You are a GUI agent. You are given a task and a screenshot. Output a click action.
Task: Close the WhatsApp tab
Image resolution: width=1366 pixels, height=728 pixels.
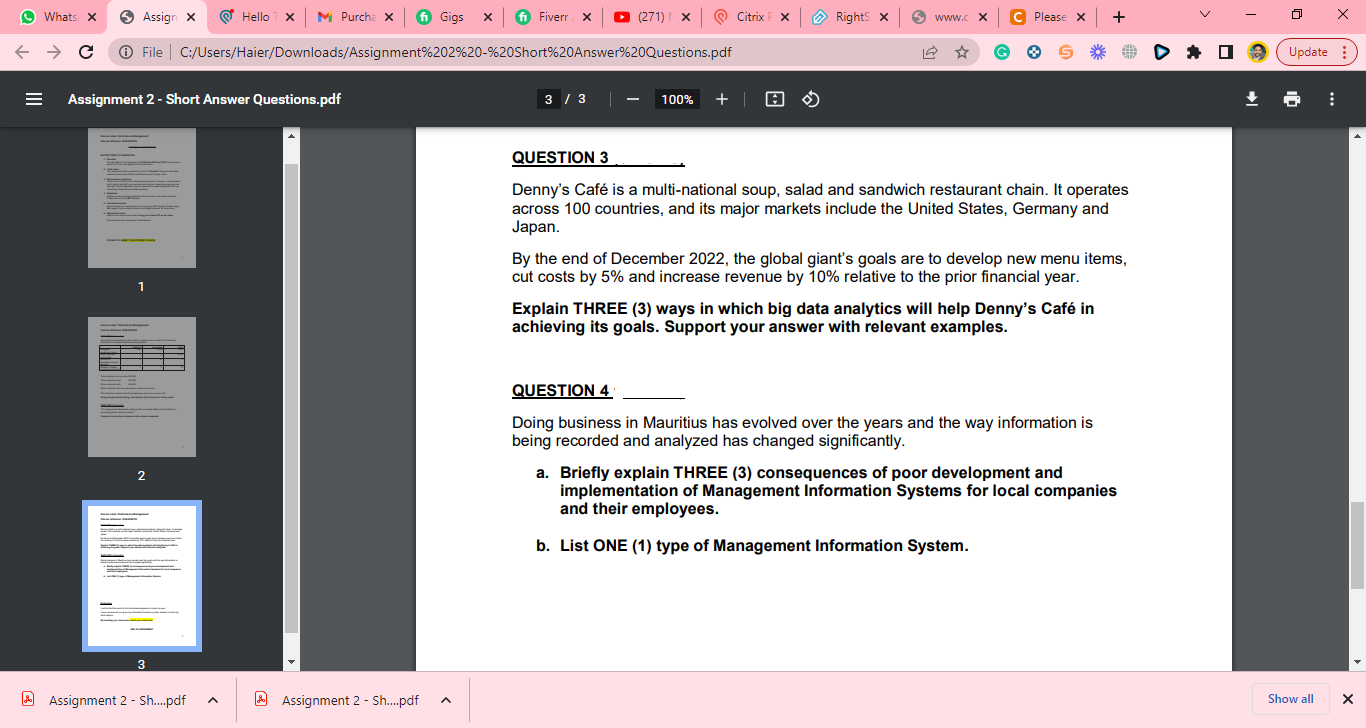[92, 17]
